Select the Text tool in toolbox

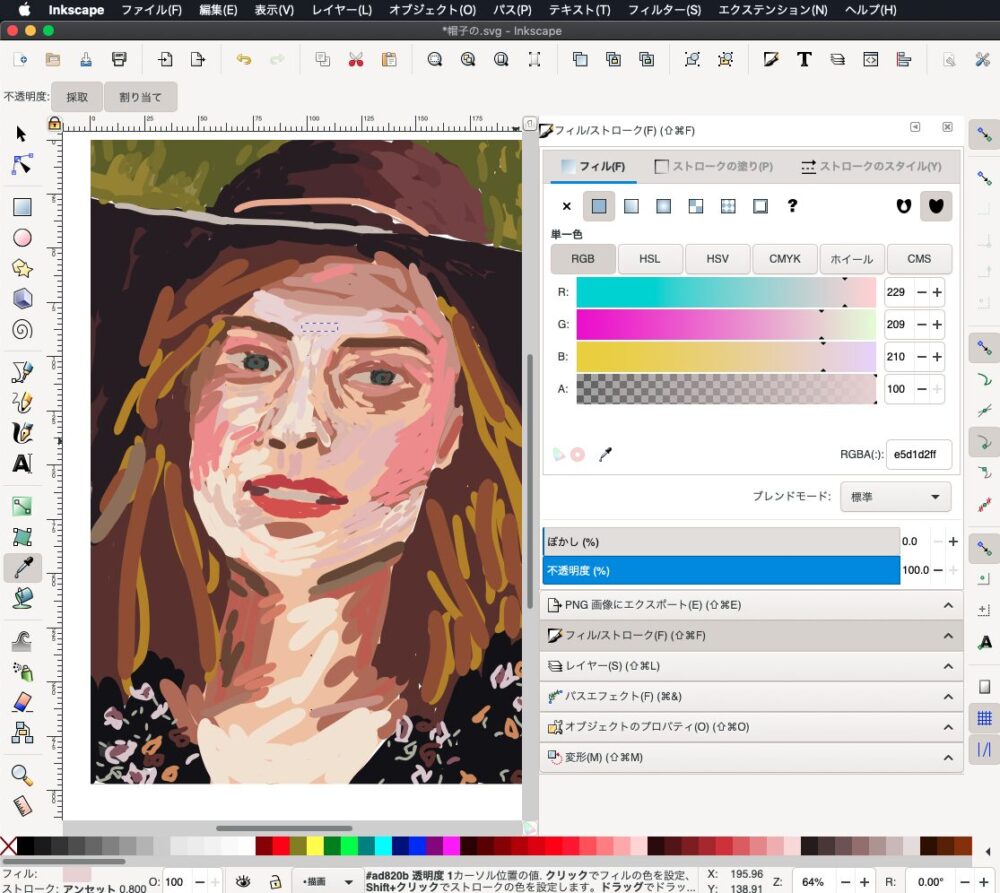coord(22,464)
